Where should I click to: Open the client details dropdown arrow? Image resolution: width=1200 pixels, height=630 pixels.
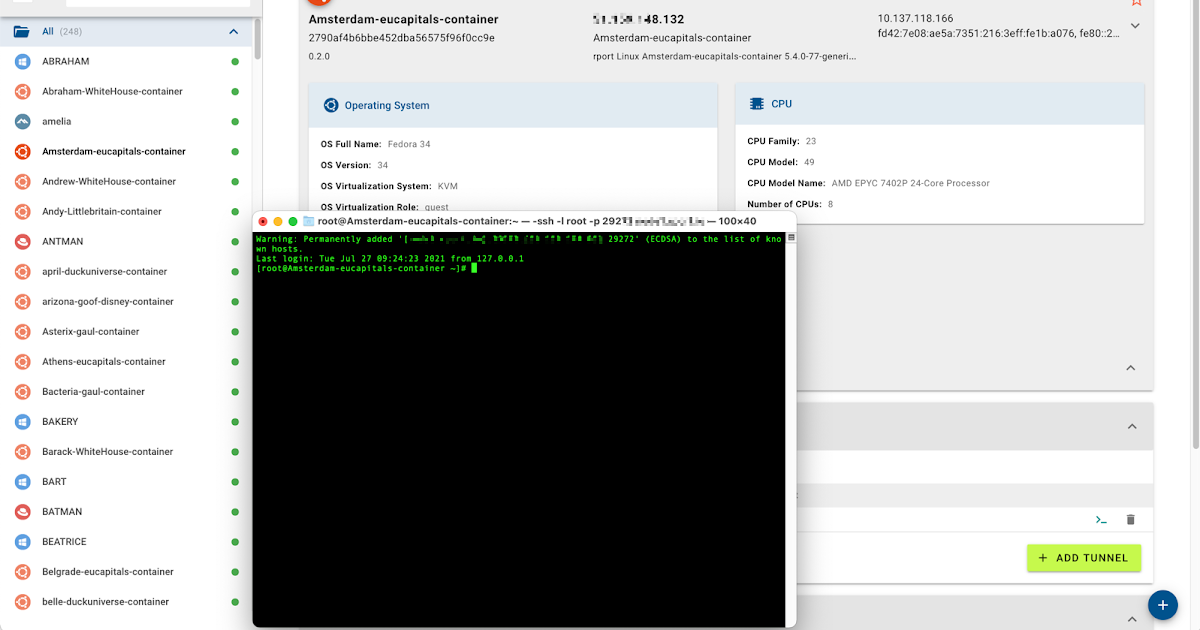point(1134,25)
